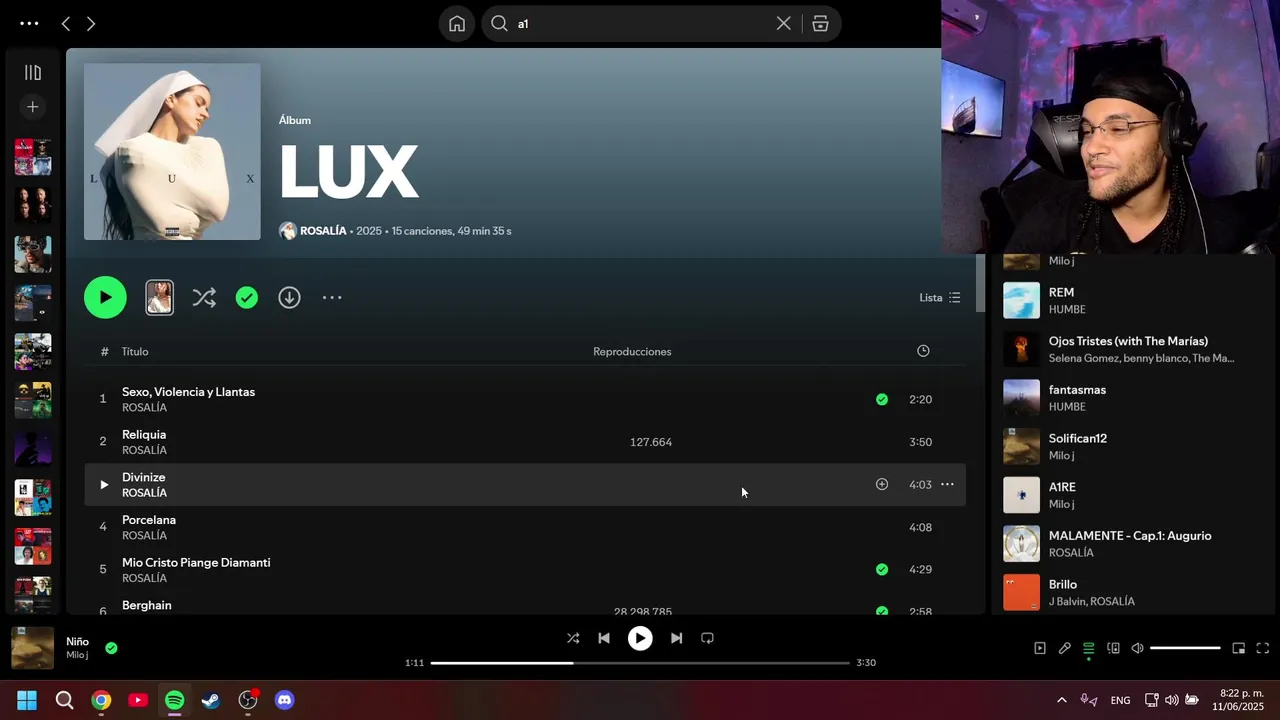Screen dimensions: 1280x720
Task: Select track Porcelana
Action: click(x=525, y=527)
